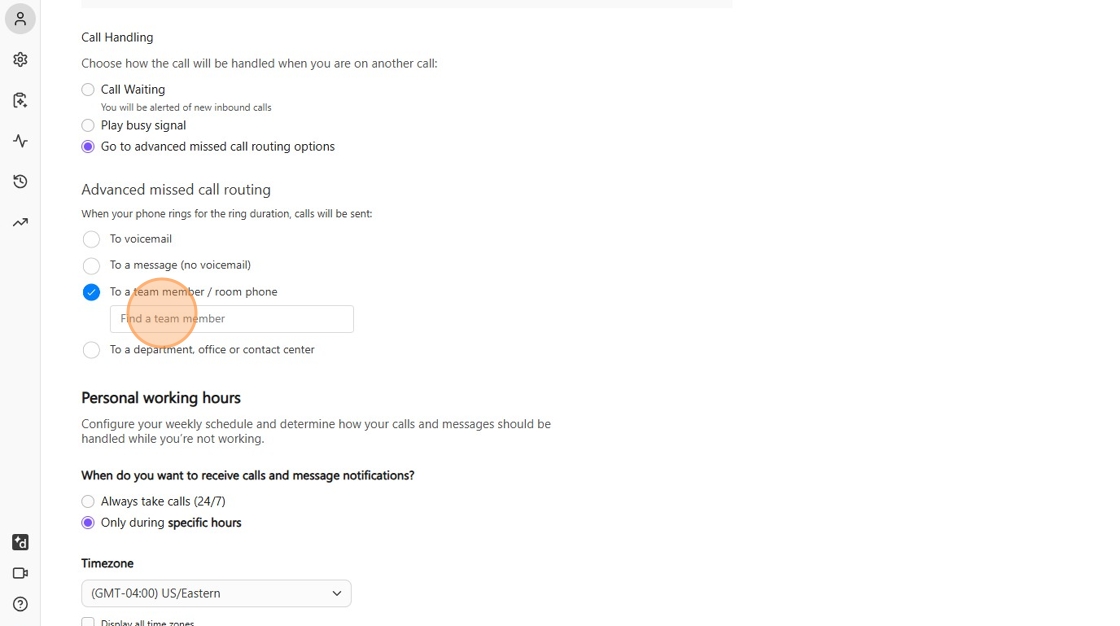Select To a department, office or contact center
Viewport: 1120px width, 626px height.
point(91,350)
